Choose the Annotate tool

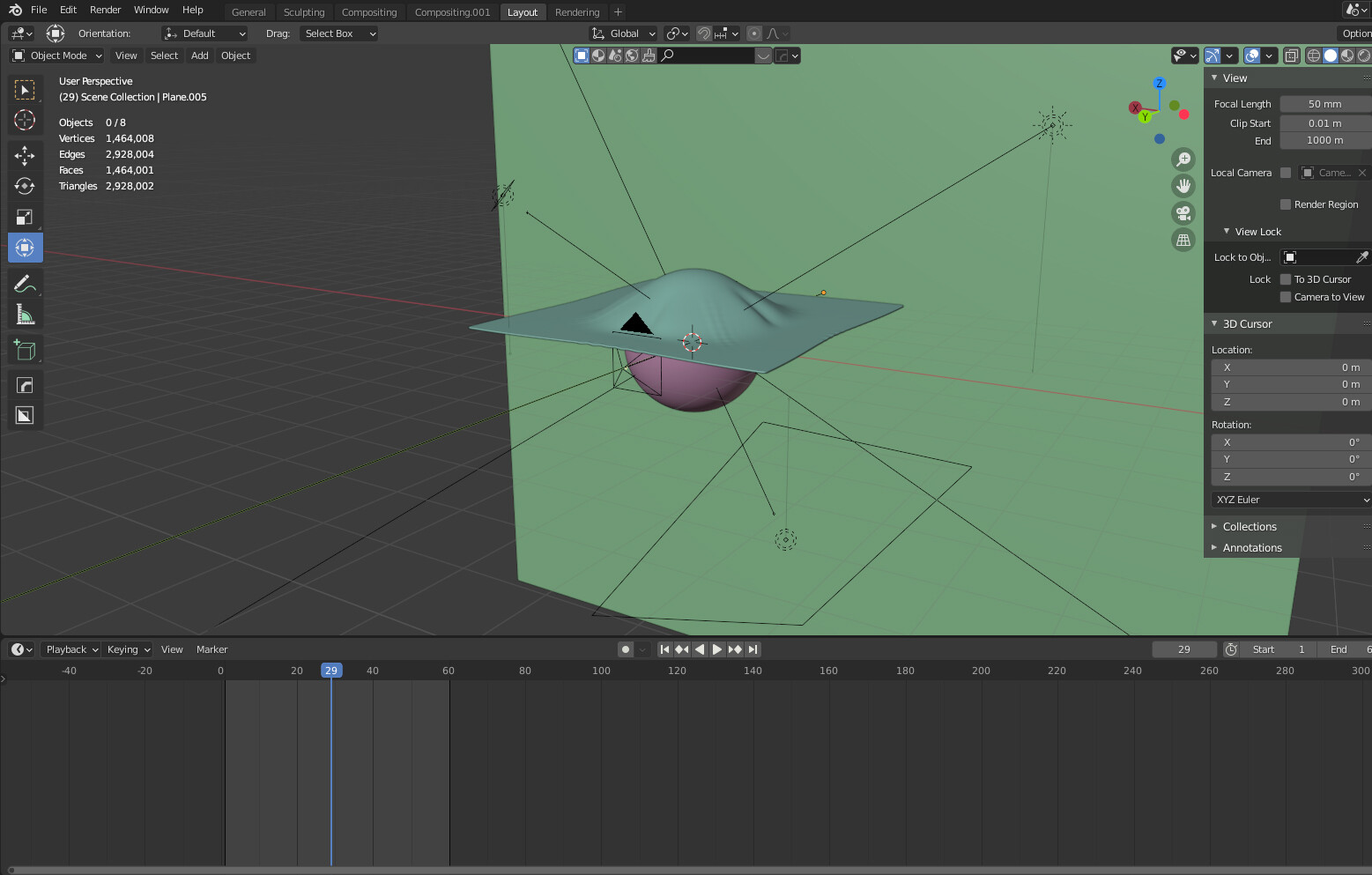coord(25,283)
